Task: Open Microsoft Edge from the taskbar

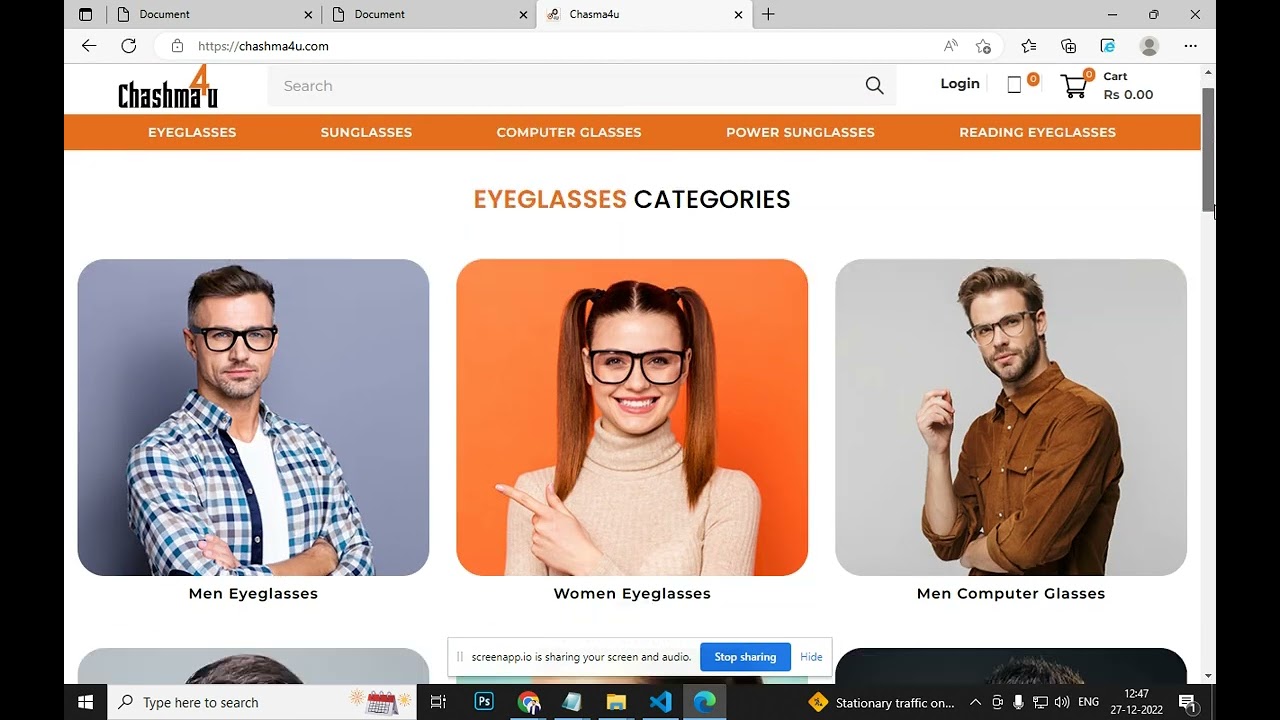Action: [705, 702]
